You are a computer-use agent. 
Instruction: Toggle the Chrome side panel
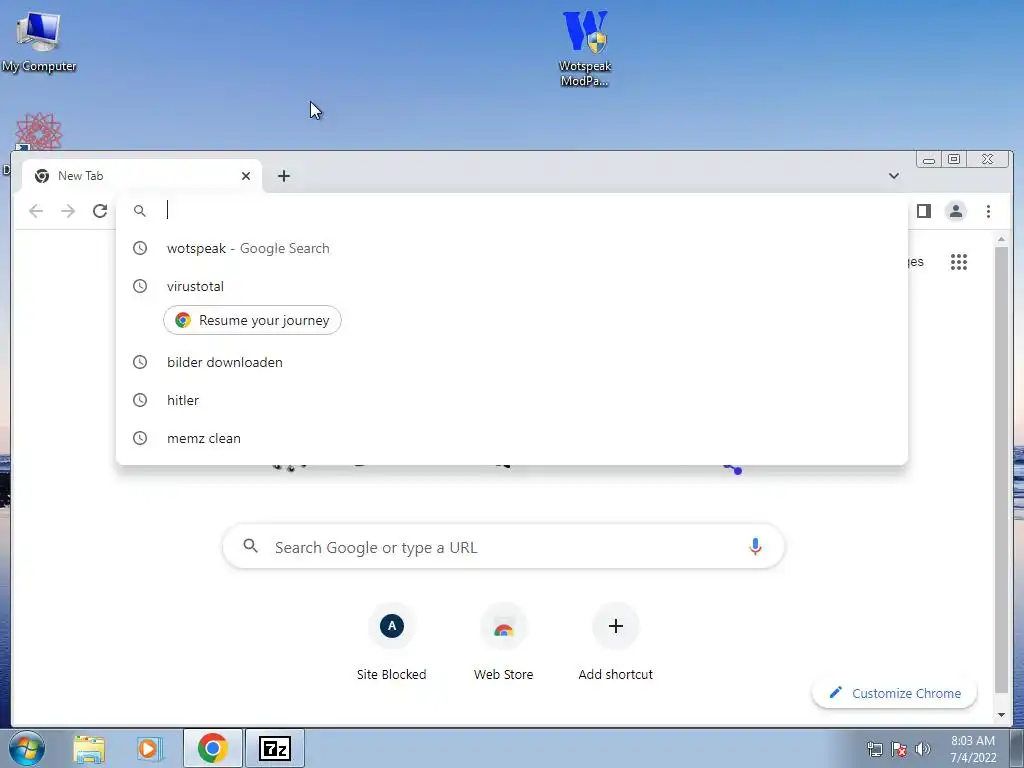923,211
